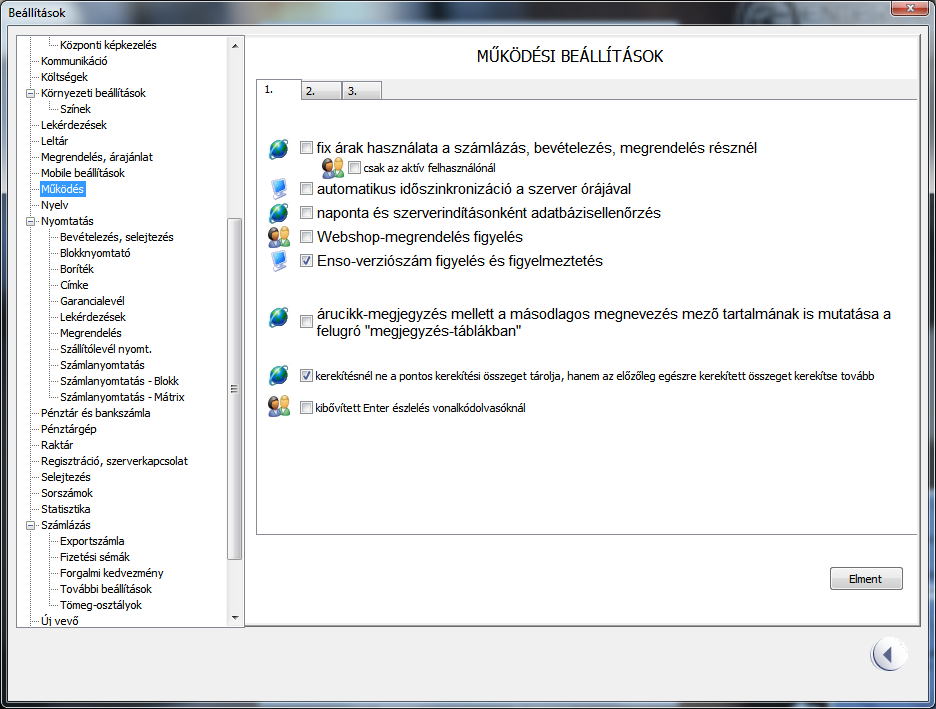Collapse the Környezeti beállítások tree node
936x709 pixels.
click(x=30, y=93)
